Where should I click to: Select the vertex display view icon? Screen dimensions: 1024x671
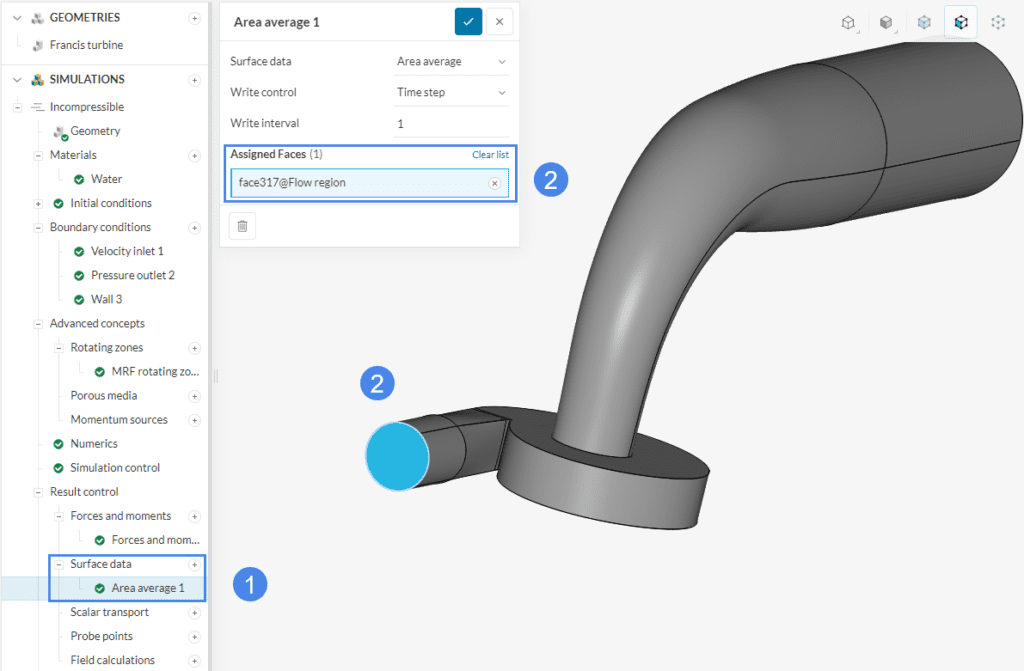[997, 23]
